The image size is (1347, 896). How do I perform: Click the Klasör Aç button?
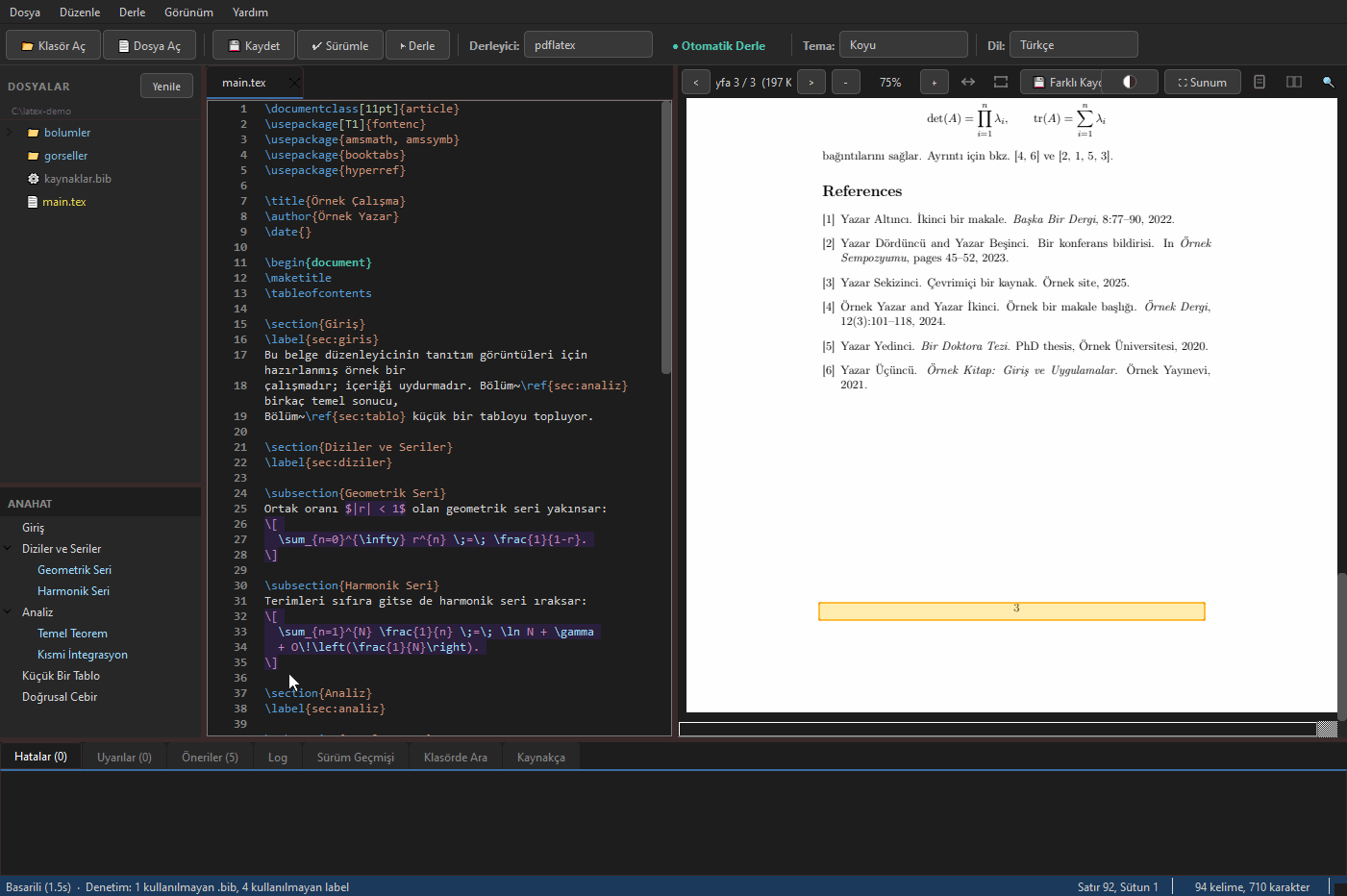pos(52,45)
